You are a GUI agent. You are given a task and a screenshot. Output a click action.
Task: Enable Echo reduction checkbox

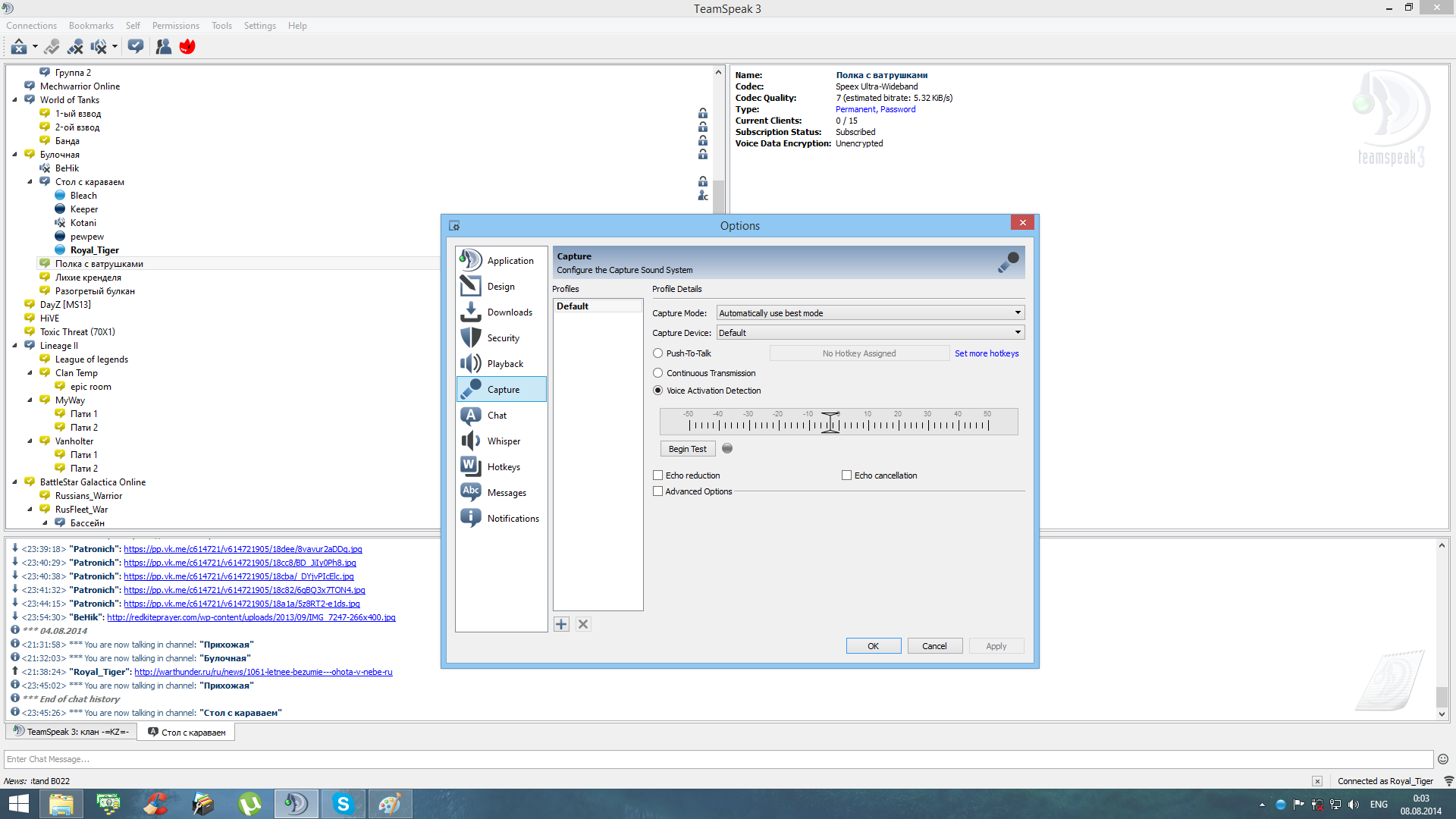pyautogui.click(x=658, y=475)
